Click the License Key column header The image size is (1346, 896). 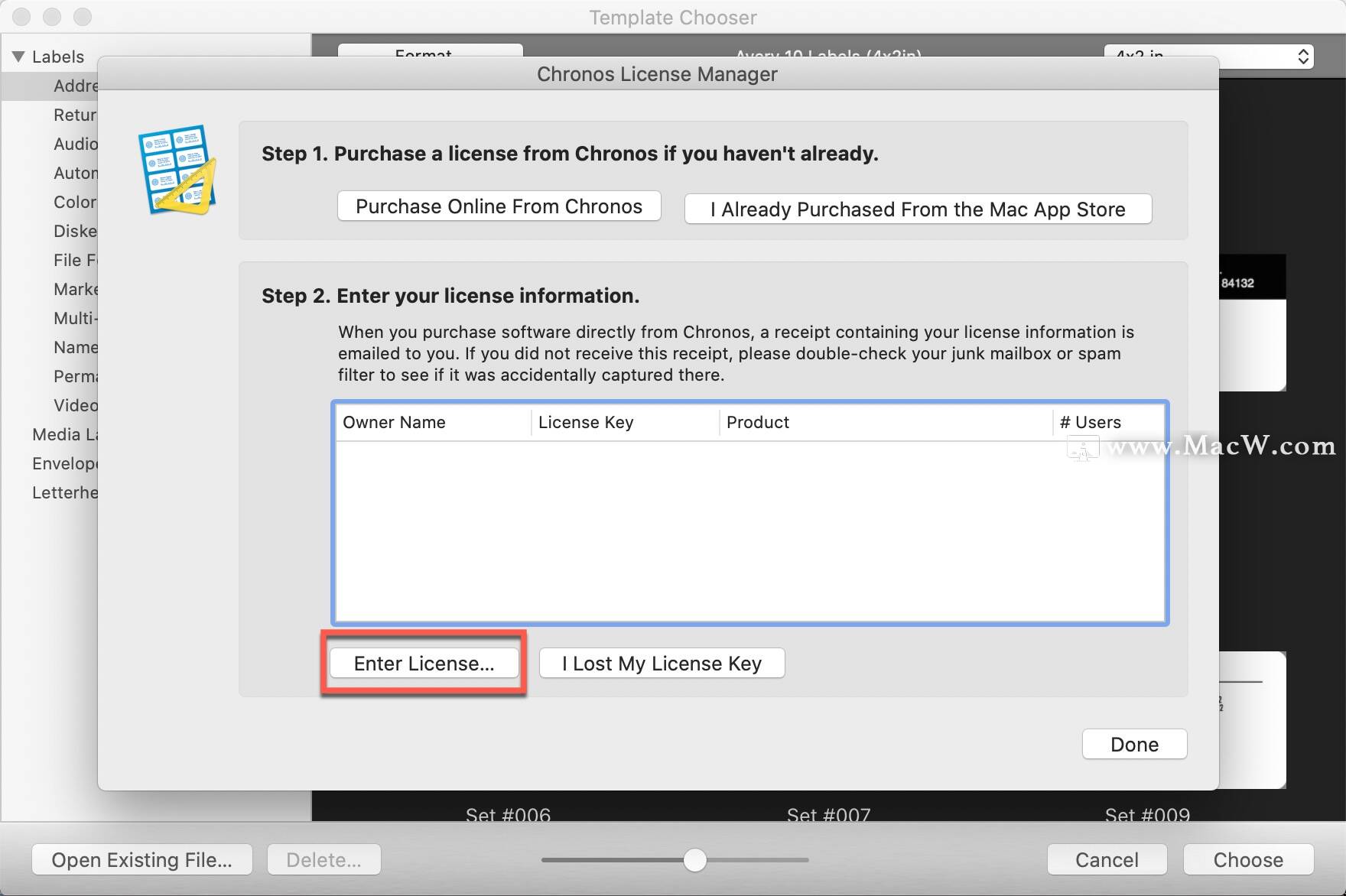click(x=625, y=422)
